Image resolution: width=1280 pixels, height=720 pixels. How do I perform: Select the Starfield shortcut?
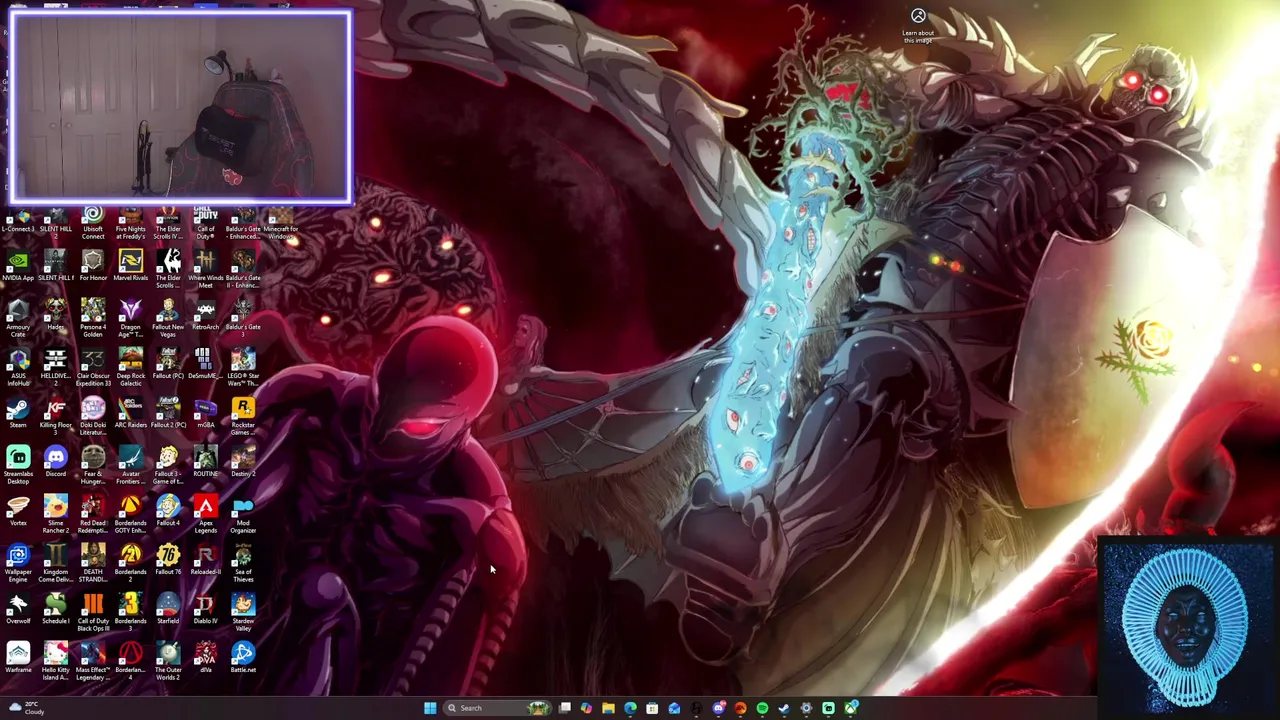pyautogui.click(x=168, y=609)
